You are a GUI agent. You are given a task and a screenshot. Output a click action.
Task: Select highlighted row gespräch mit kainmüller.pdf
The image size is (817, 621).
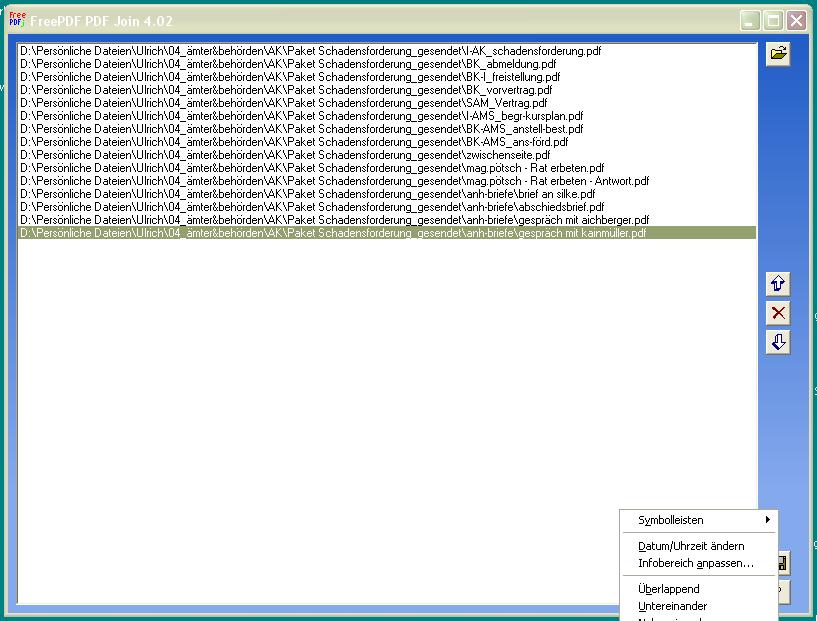pyautogui.click(x=387, y=233)
